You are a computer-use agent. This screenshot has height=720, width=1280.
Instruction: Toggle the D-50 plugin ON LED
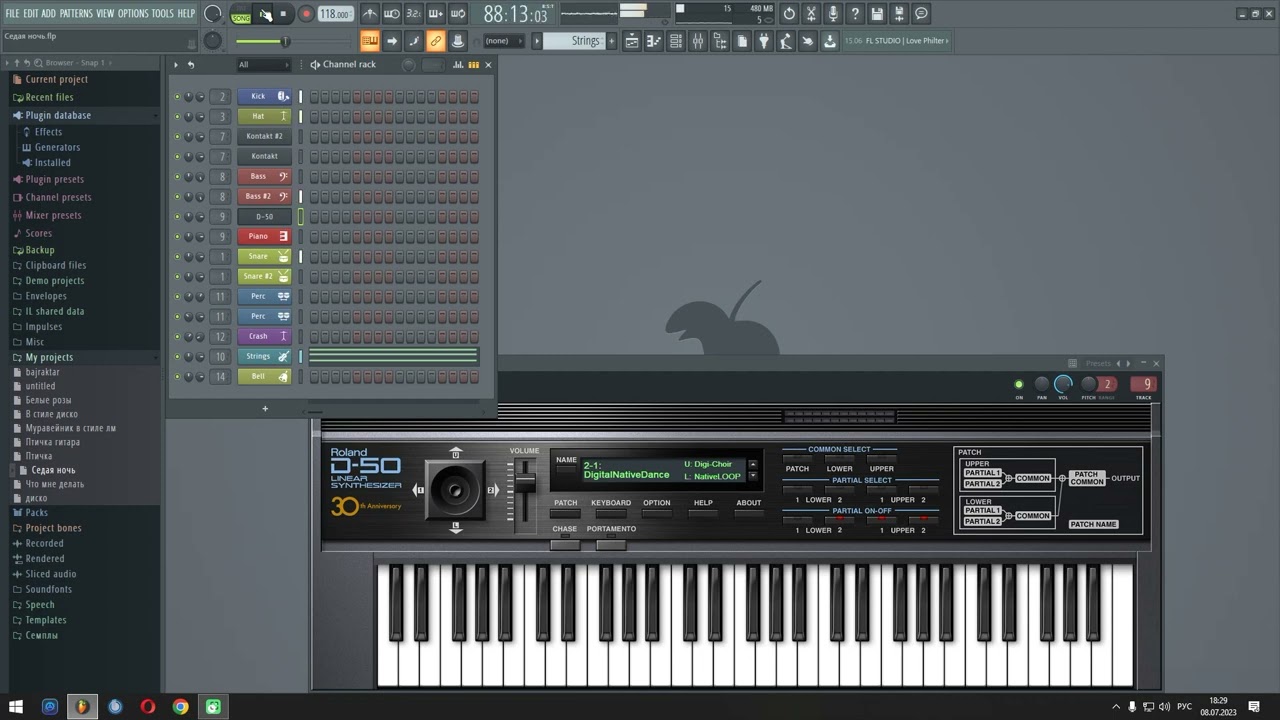(x=1019, y=384)
